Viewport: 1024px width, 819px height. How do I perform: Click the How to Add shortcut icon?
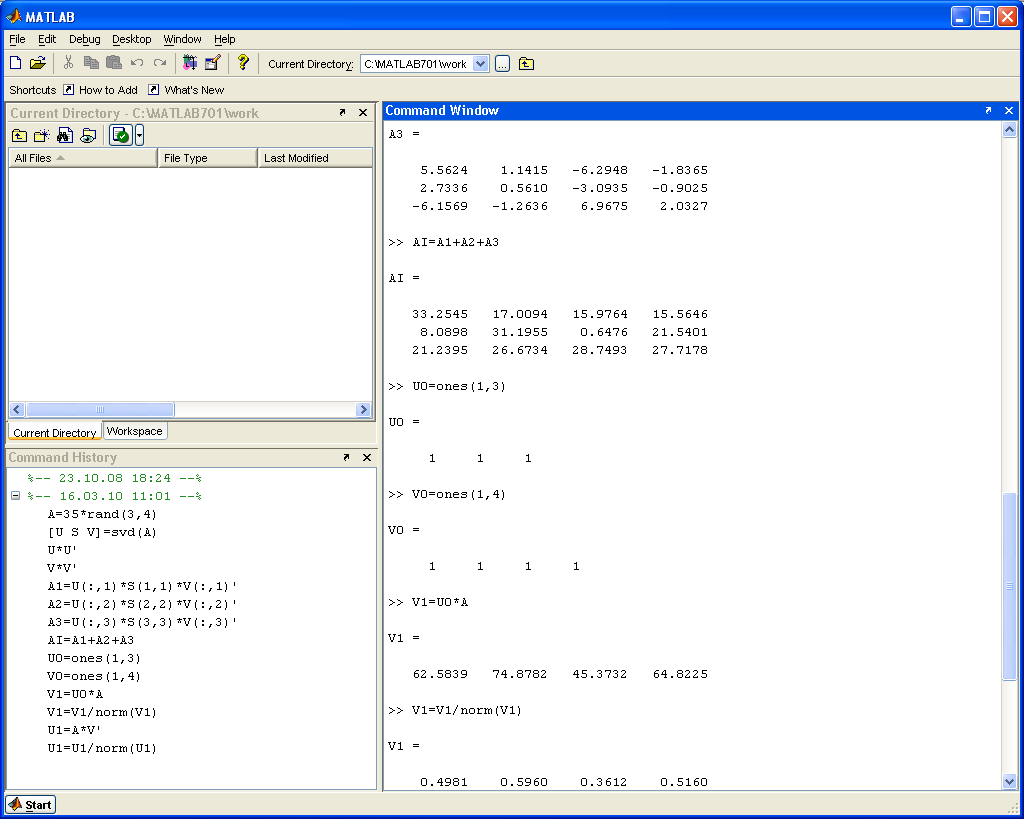(x=69, y=89)
